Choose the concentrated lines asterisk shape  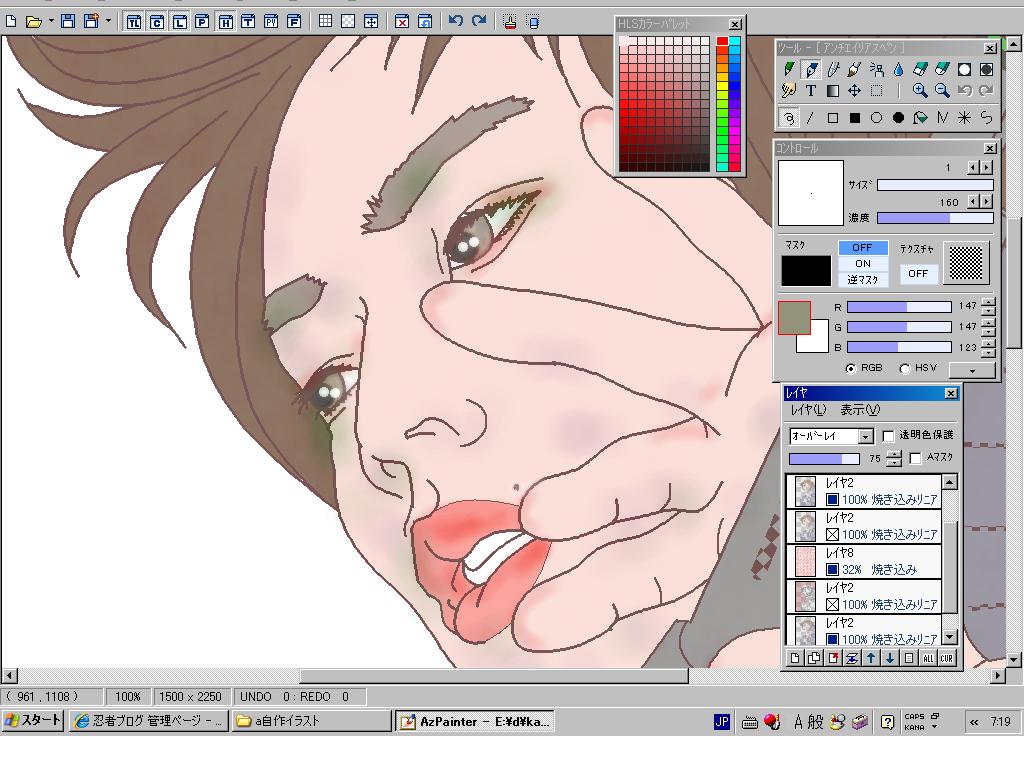point(965,118)
